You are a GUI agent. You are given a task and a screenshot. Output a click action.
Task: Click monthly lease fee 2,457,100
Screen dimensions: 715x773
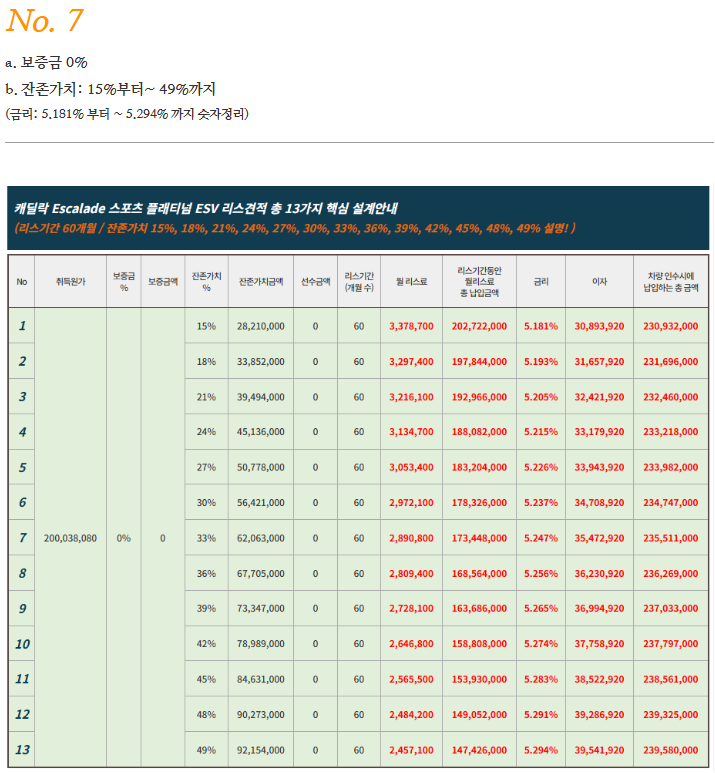click(411, 750)
